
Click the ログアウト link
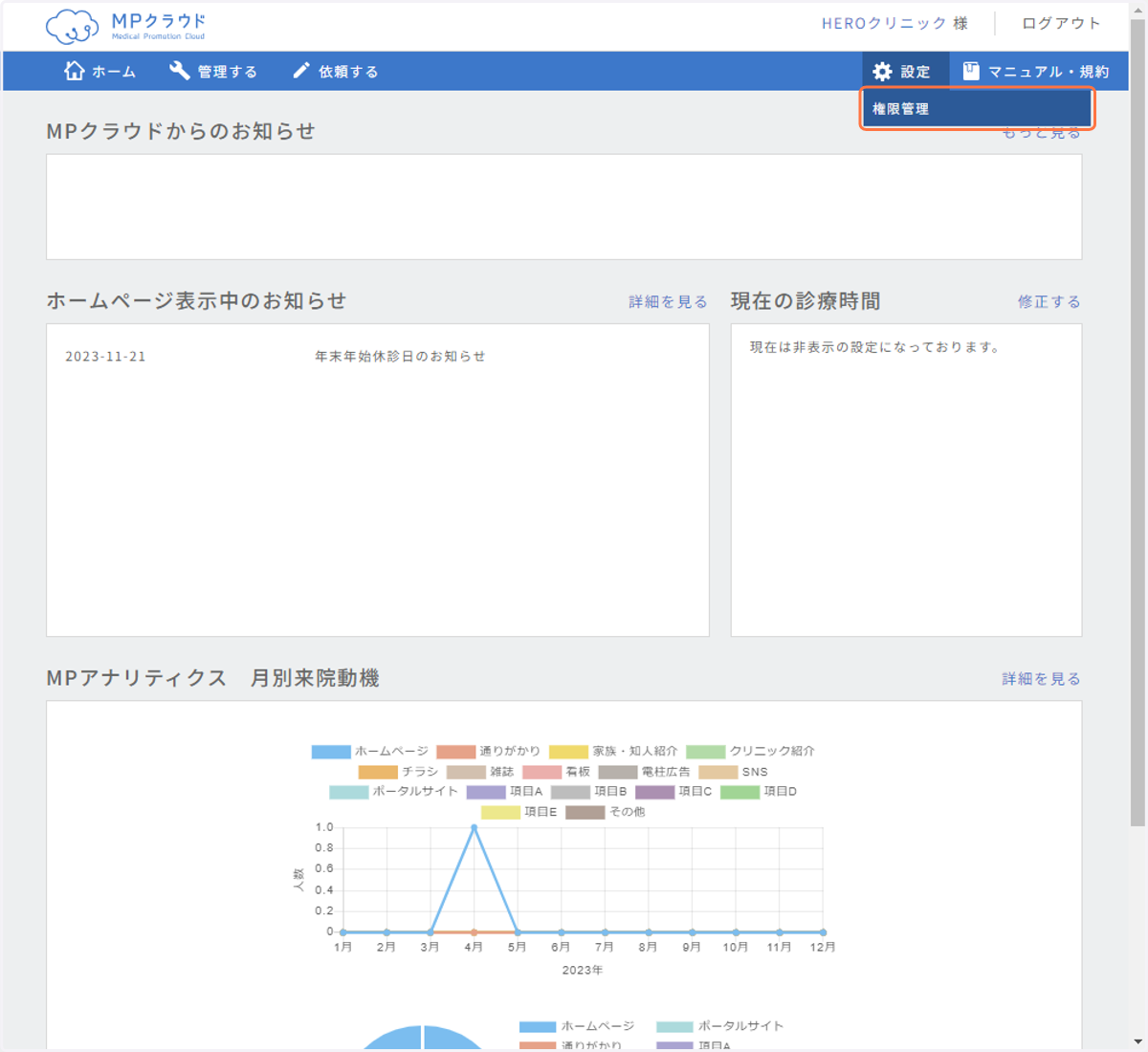1061,23
